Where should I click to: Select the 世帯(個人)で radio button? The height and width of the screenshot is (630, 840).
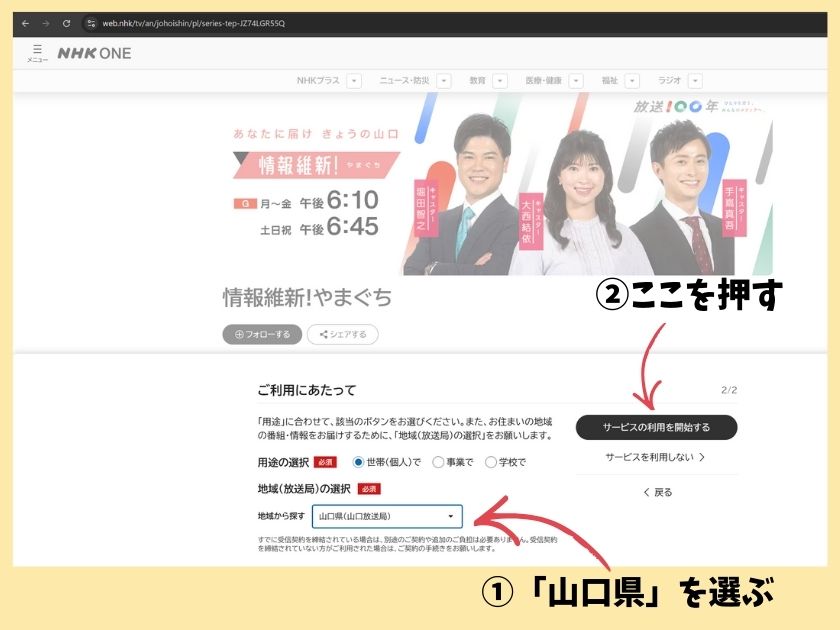coord(358,462)
